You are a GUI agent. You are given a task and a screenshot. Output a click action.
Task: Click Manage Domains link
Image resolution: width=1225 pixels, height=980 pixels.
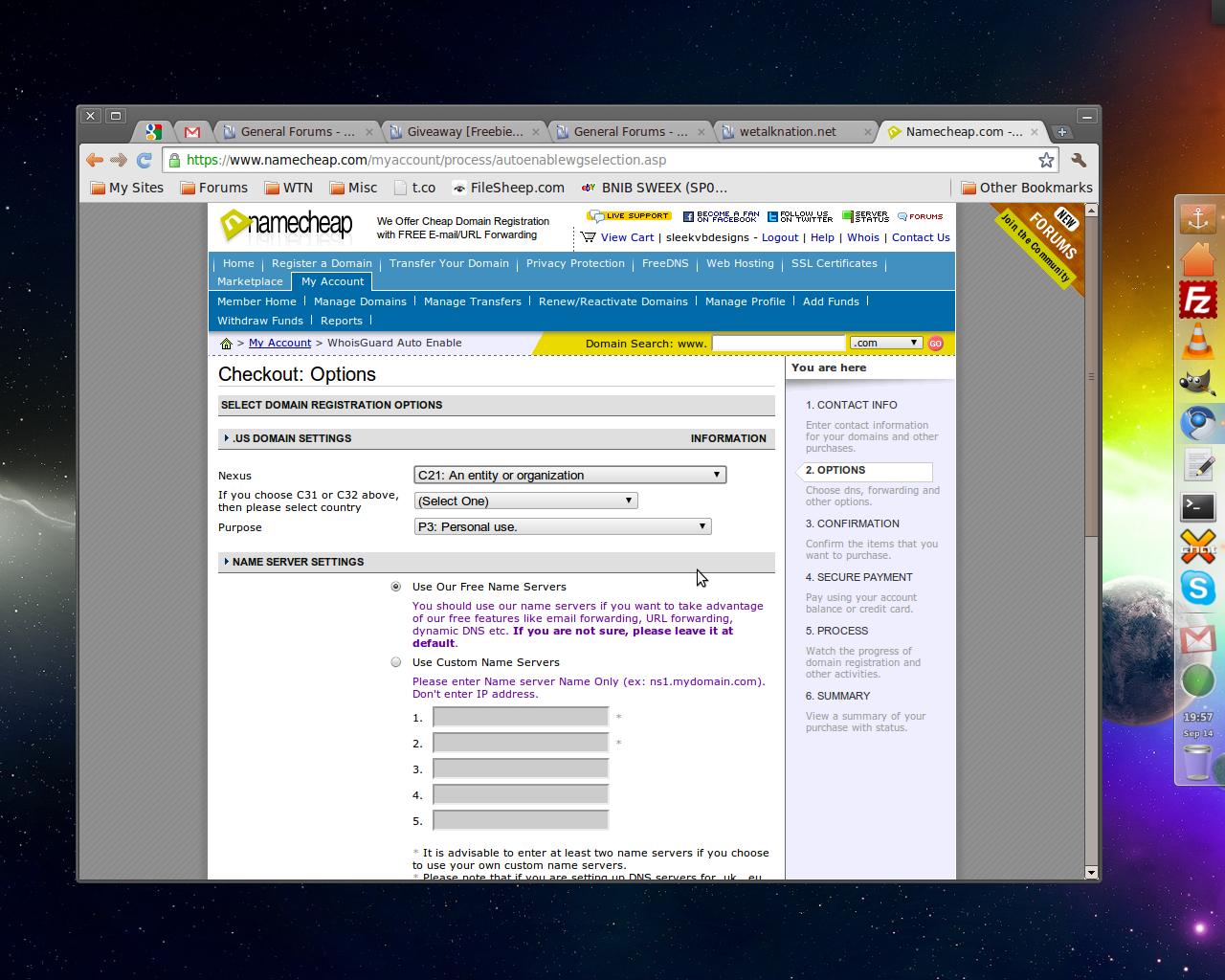pos(360,301)
